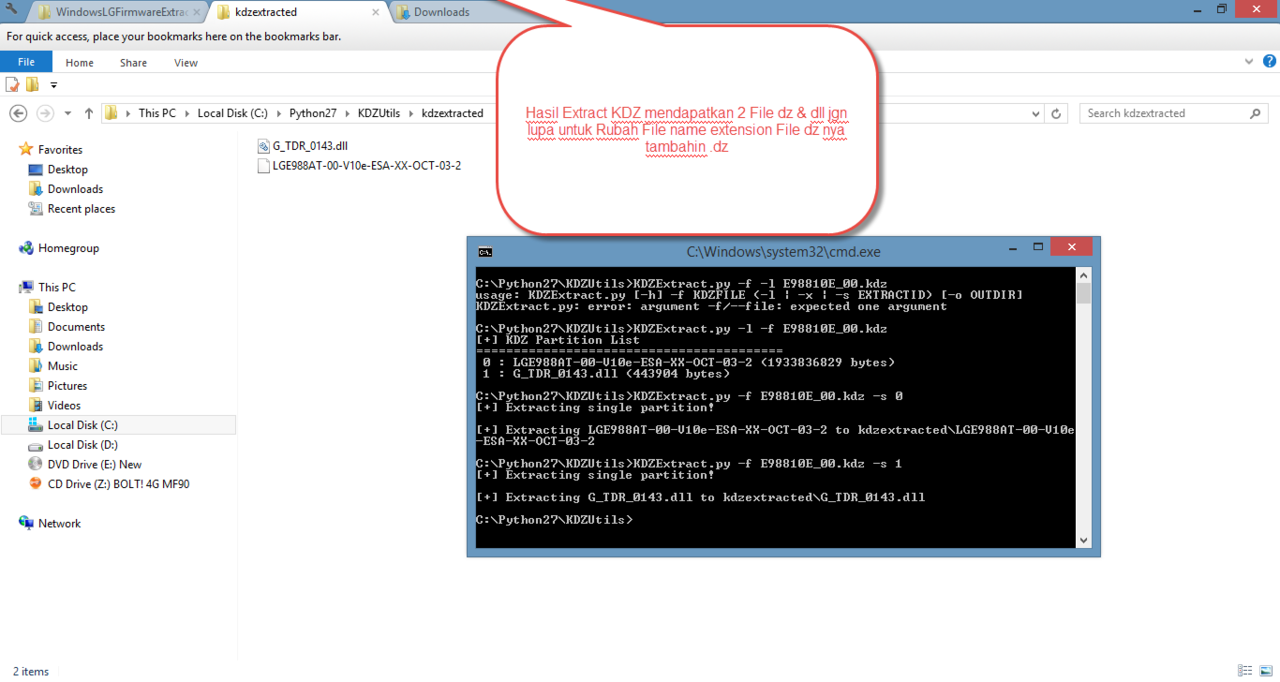
Task: Click the search magnifier icon
Action: coord(1256,113)
